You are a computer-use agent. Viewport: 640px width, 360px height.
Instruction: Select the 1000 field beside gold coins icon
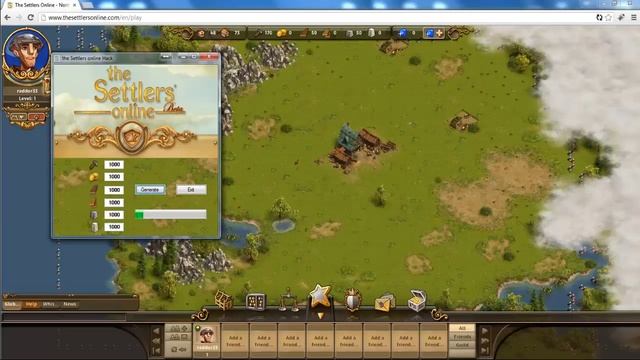(114, 177)
